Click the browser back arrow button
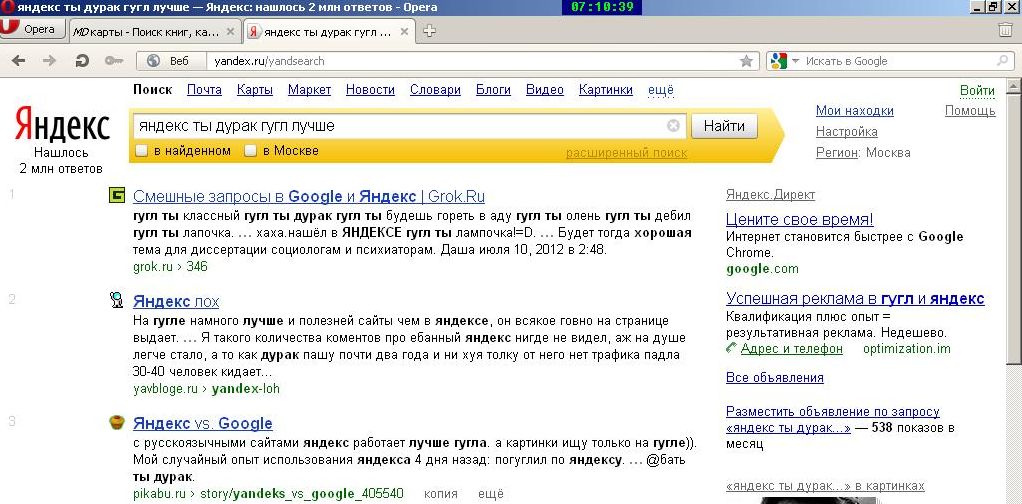The width and height of the screenshot is (1022, 504). click(x=19, y=61)
